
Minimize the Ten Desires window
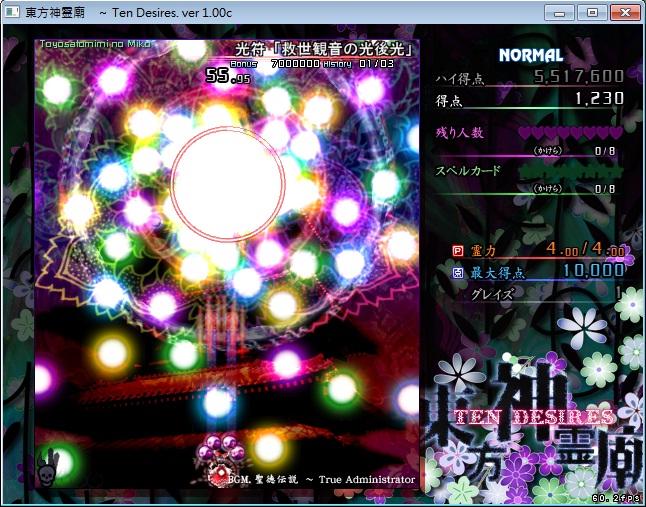click(x=559, y=12)
